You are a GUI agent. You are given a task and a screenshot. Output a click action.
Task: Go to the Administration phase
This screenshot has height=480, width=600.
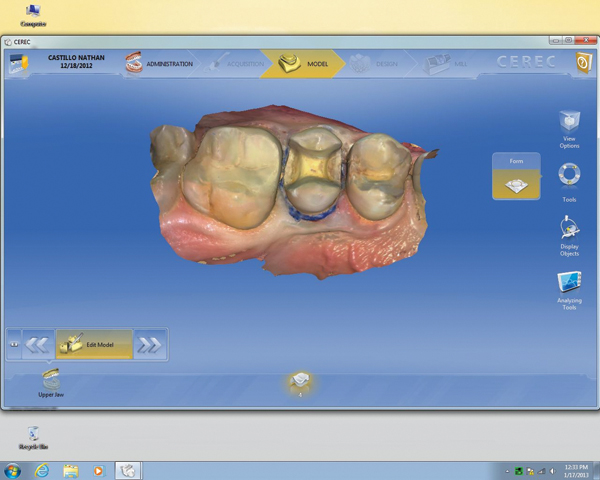click(x=160, y=63)
